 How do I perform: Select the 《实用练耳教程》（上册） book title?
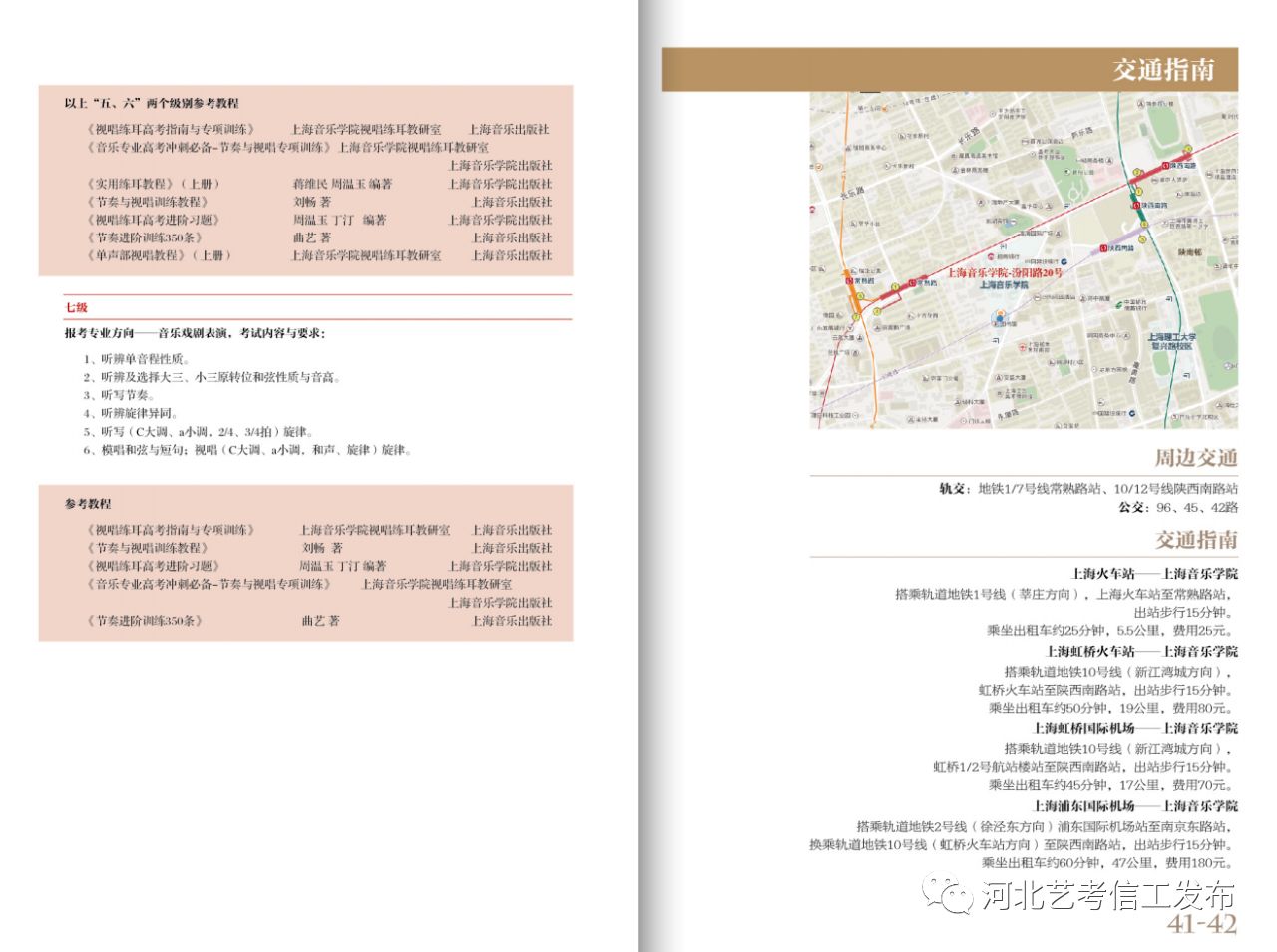(153, 184)
